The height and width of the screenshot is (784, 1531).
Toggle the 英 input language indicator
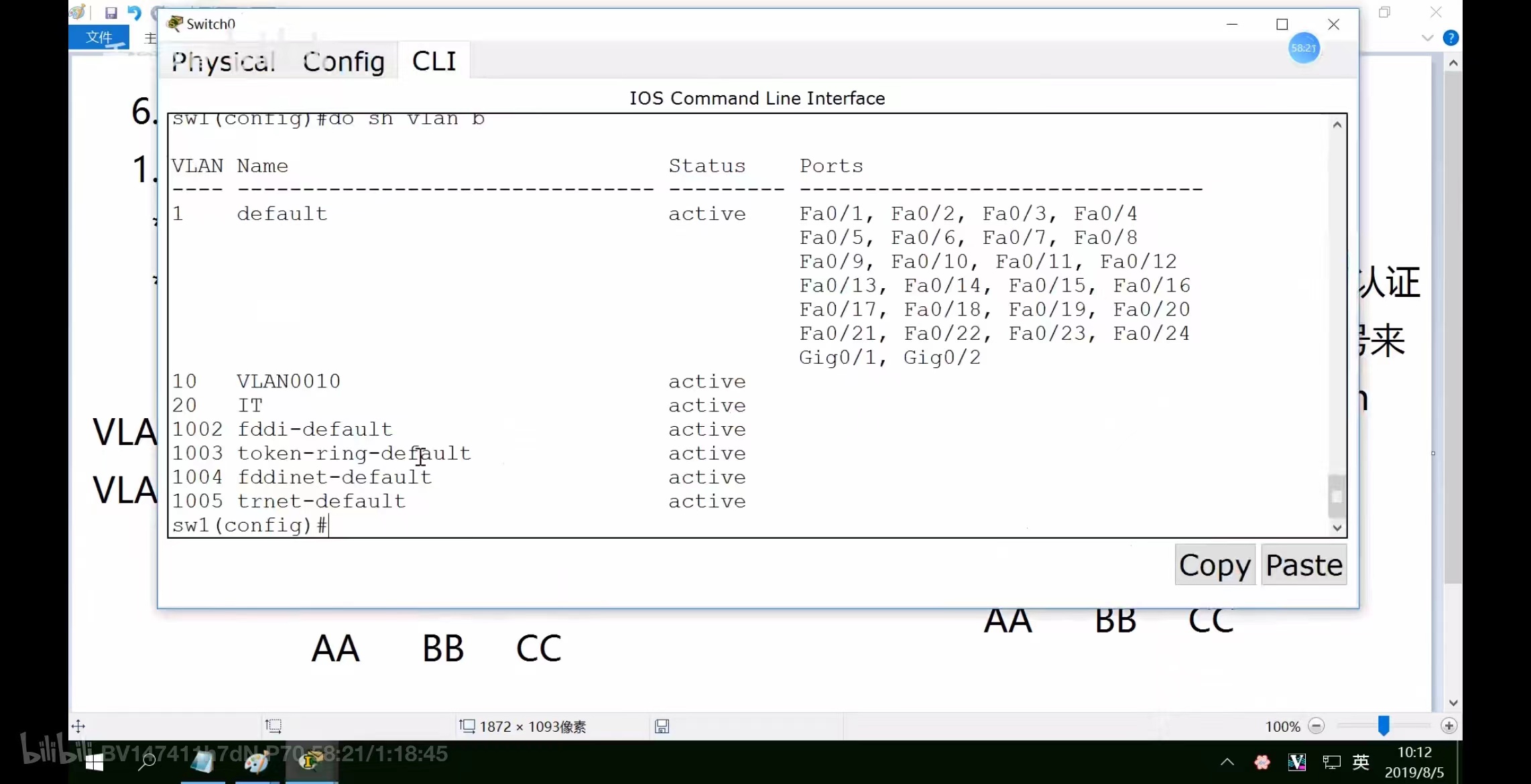pyautogui.click(x=1361, y=763)
